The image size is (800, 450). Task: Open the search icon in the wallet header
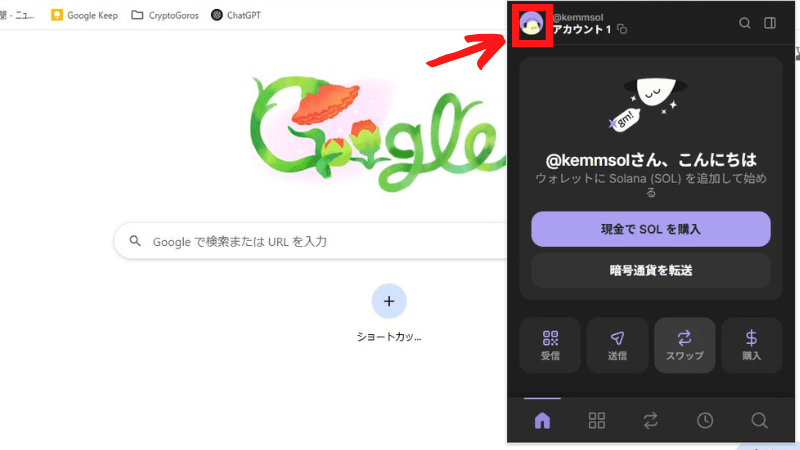click(x=744, y=23)
